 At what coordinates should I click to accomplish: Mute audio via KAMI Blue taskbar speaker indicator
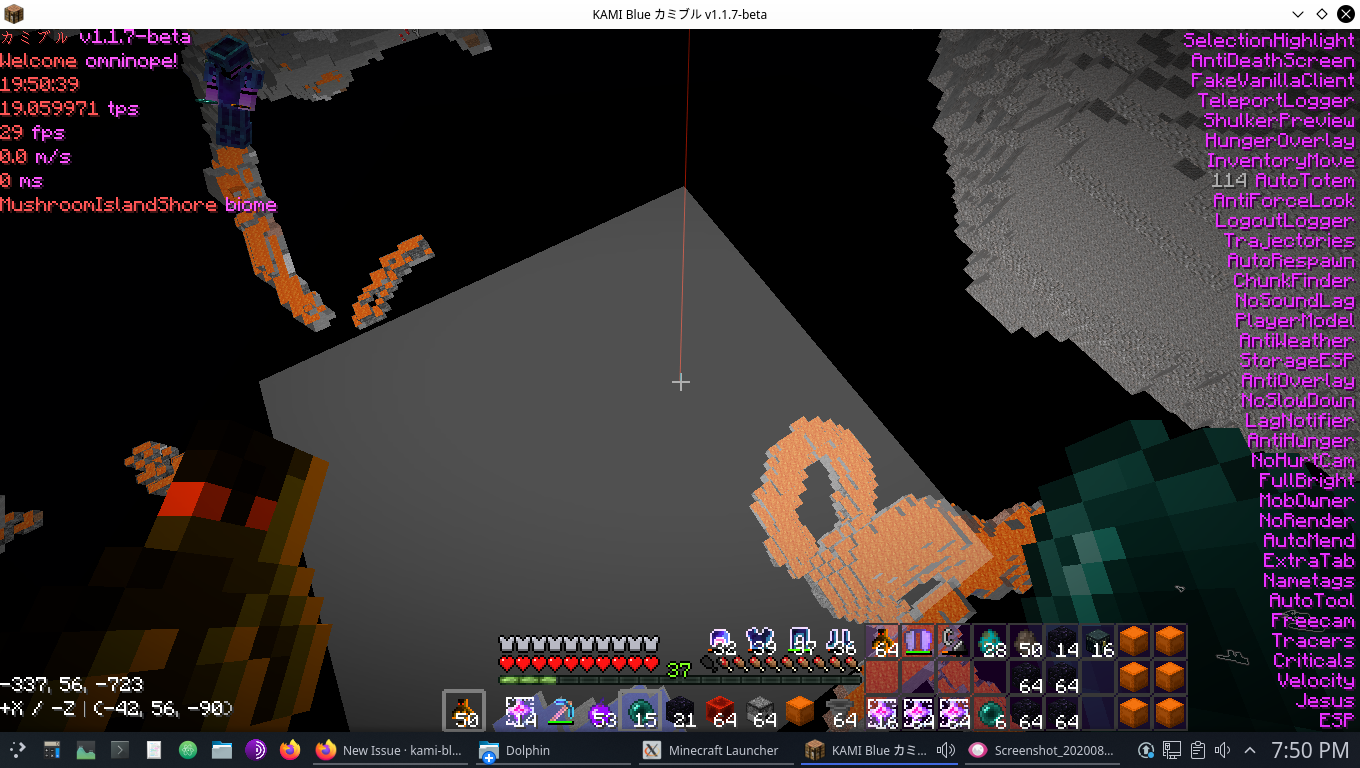[x=945, y=750]
